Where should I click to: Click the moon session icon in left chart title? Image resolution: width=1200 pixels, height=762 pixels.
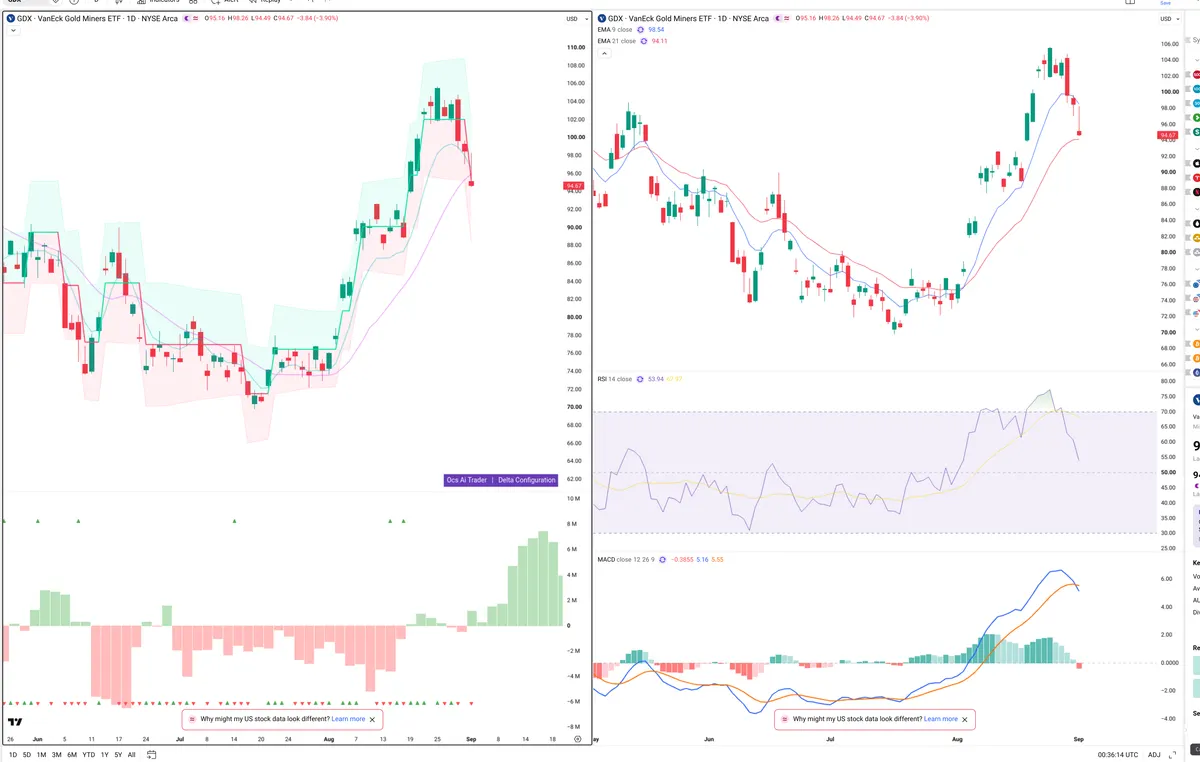187,18
